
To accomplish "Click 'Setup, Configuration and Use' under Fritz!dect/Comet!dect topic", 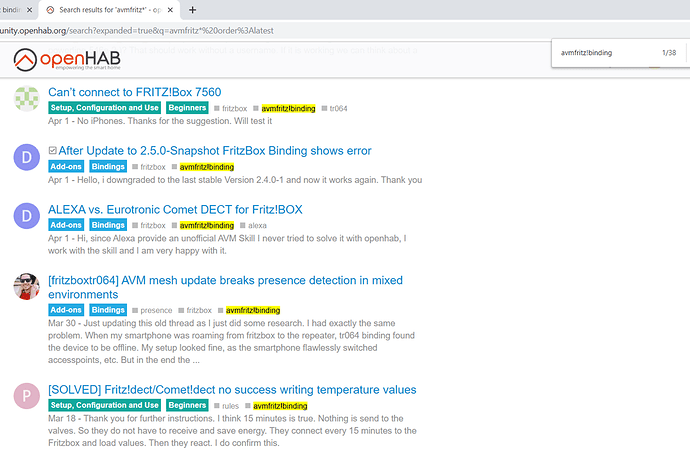I will point(104,405).
